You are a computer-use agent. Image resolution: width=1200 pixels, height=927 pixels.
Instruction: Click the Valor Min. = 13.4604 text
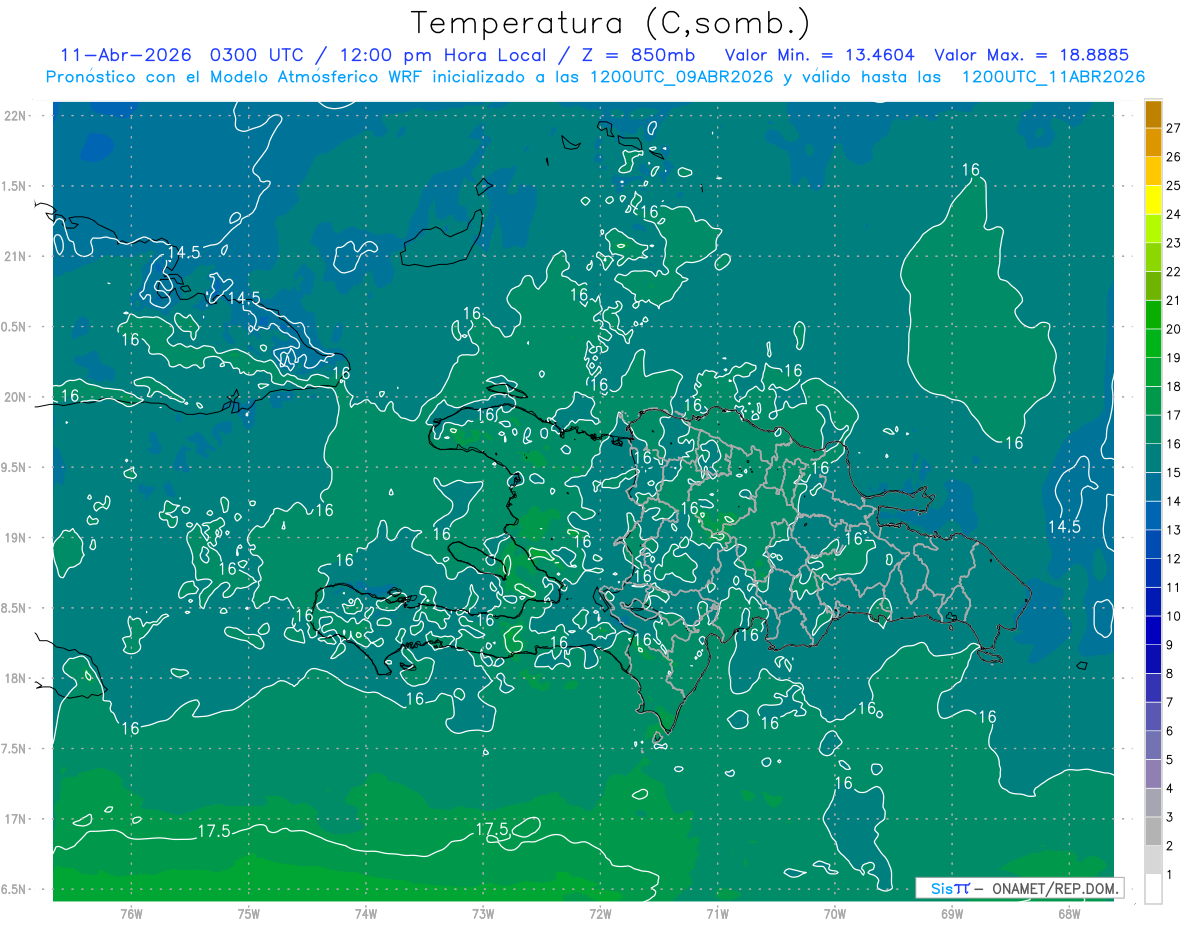(822, 55)
